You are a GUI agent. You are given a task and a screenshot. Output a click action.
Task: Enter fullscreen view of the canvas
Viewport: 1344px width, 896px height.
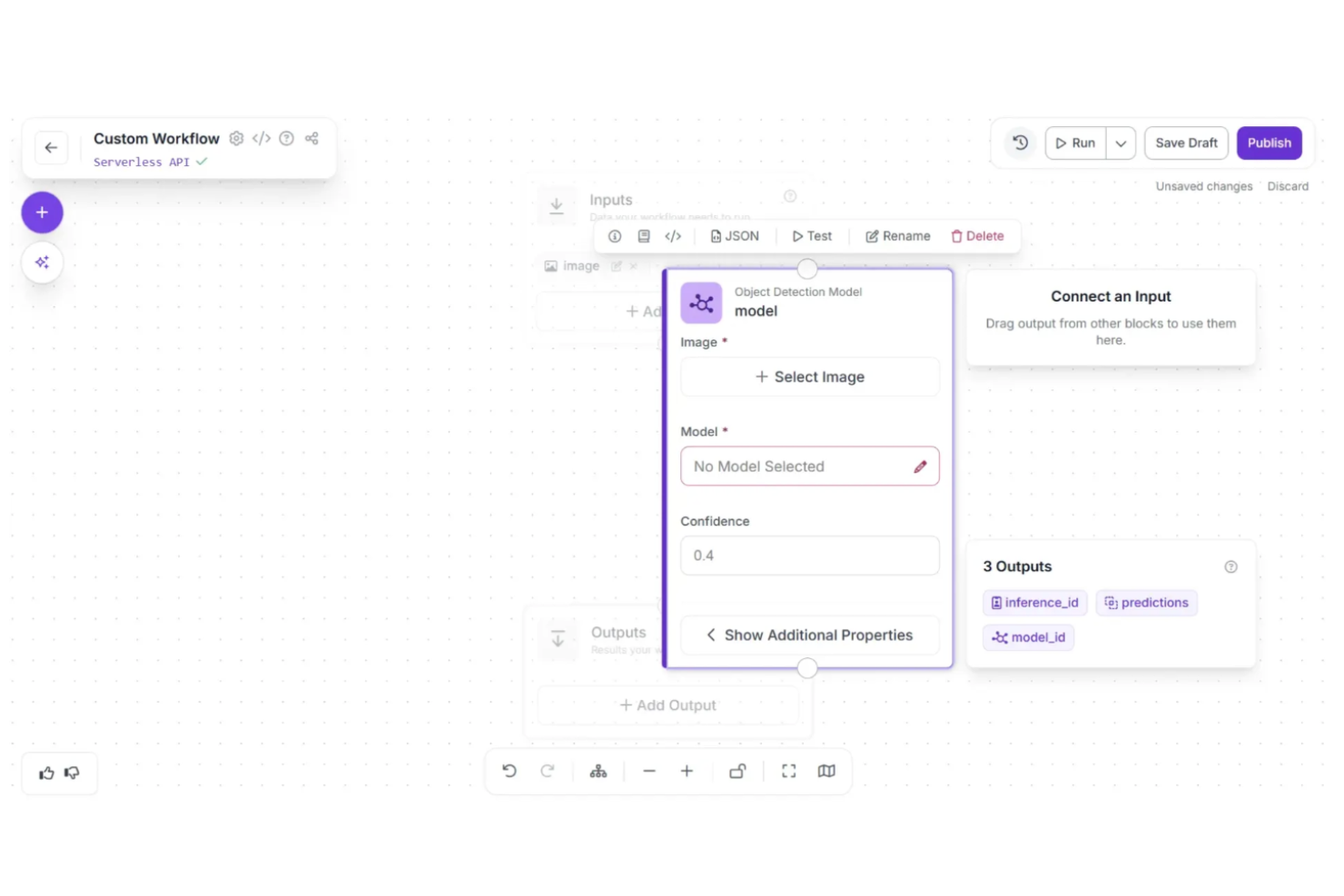pos(788,771)
